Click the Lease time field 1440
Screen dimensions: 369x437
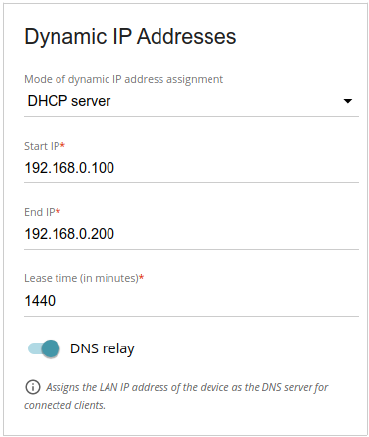(x=191, y=301)
